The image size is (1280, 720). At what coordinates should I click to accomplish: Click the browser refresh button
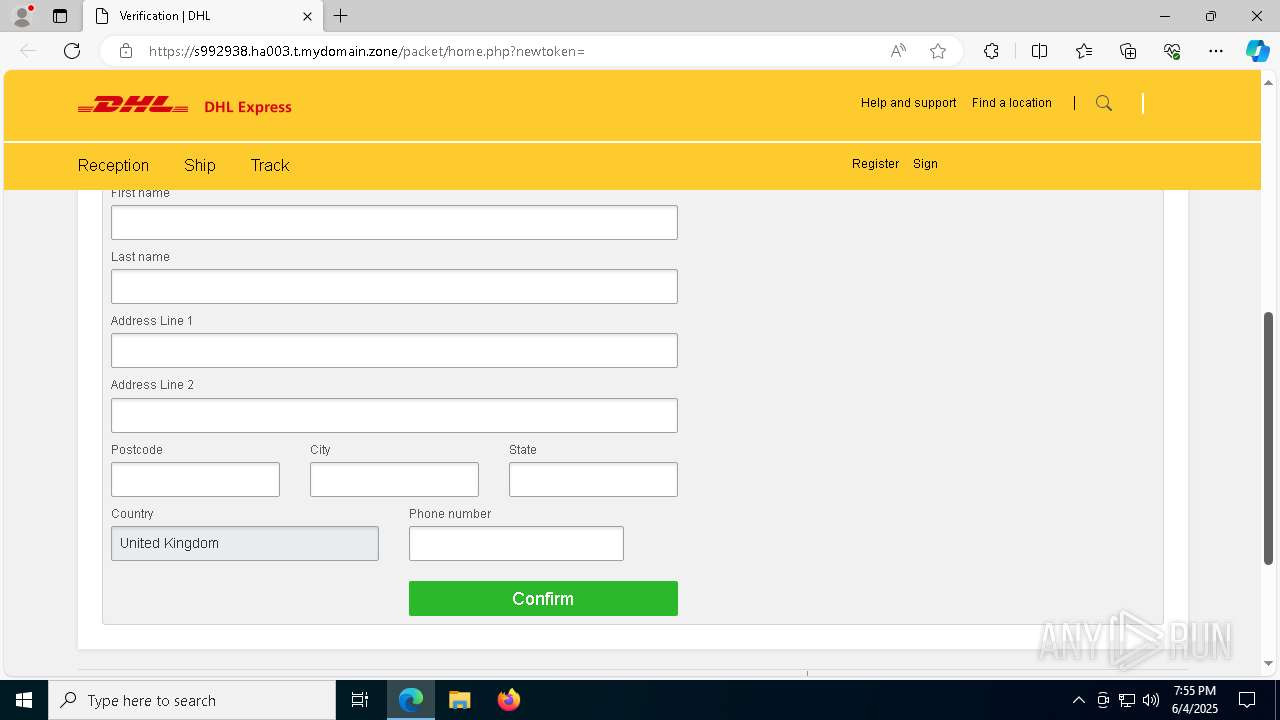[x=72, y=51]
